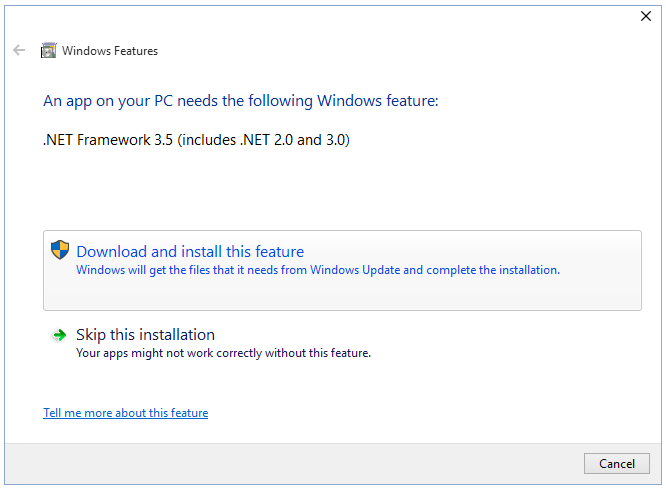Click the "Windows will get the files" description
Viewport: 666px width, 491px height.
(318, 270)
